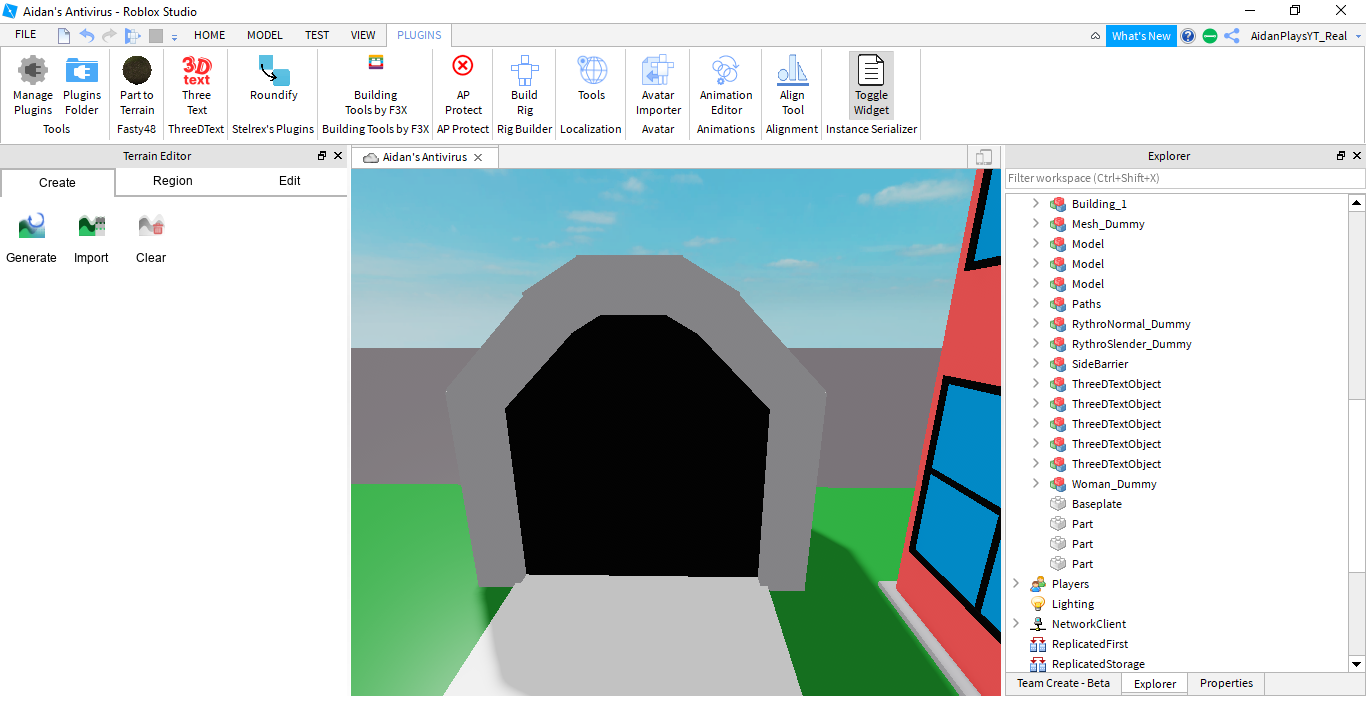Viewport: 1366px width, 705px height.
Task: Select ReplicatedStorage in the Explorer
Action: [1097, 663]
